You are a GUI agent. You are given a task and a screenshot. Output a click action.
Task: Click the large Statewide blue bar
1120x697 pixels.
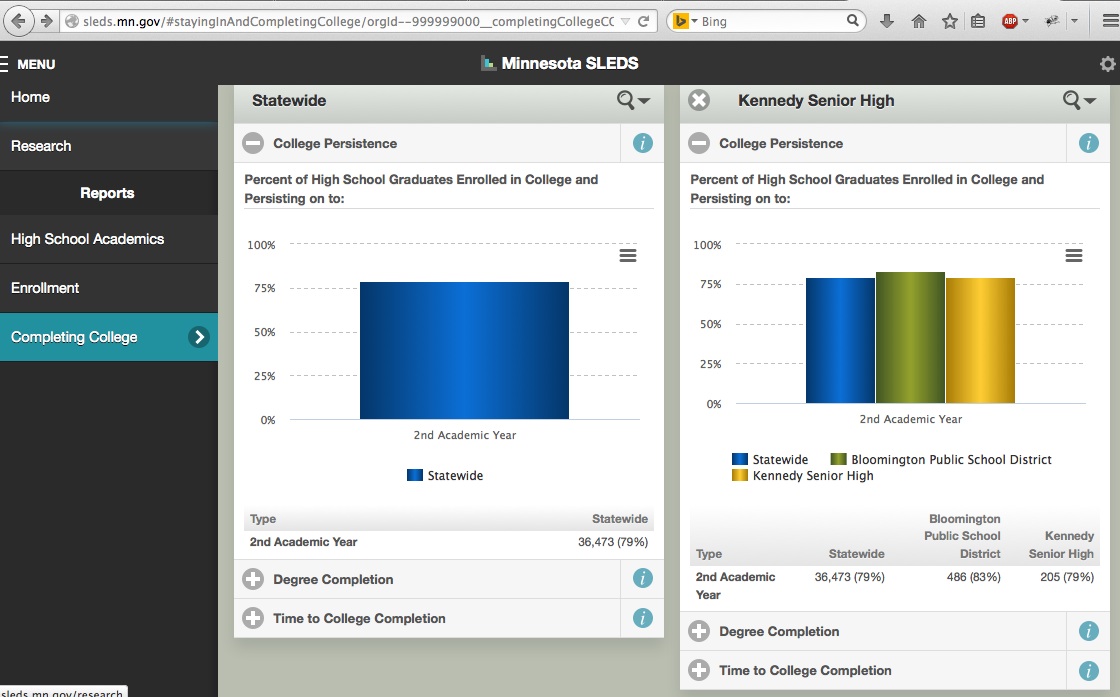click(x=464, y=351)
